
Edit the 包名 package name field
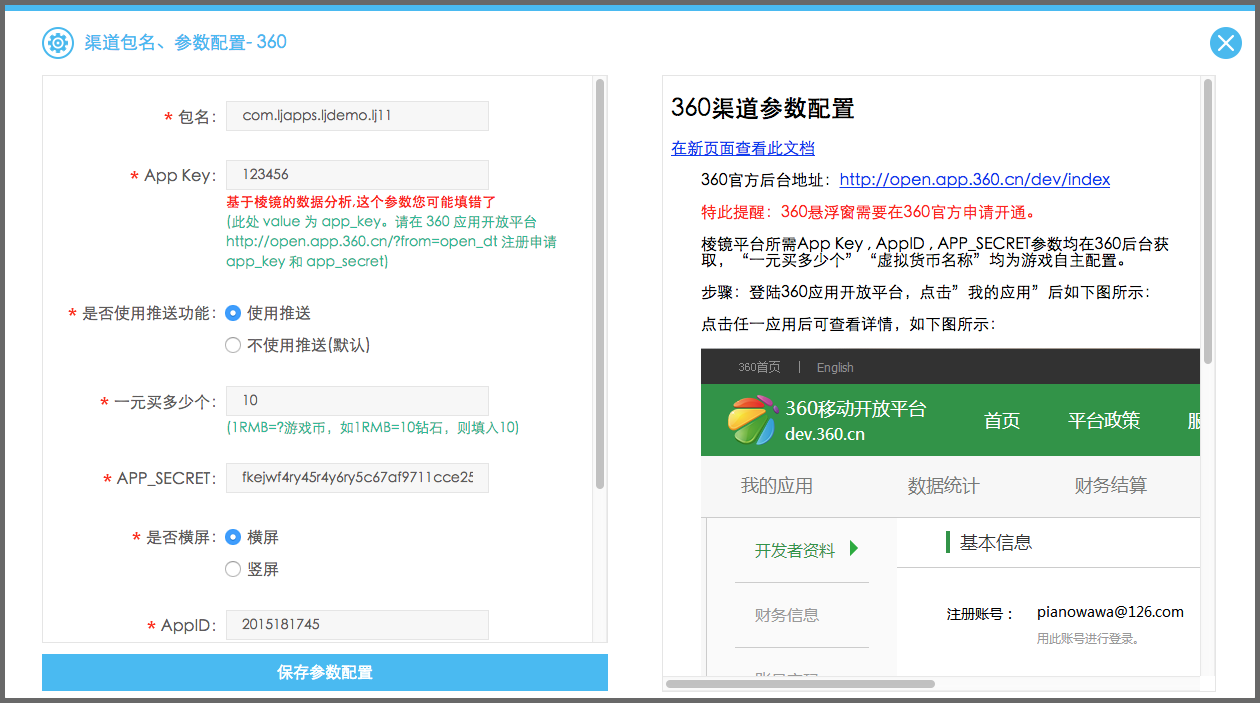coord(357,116)
